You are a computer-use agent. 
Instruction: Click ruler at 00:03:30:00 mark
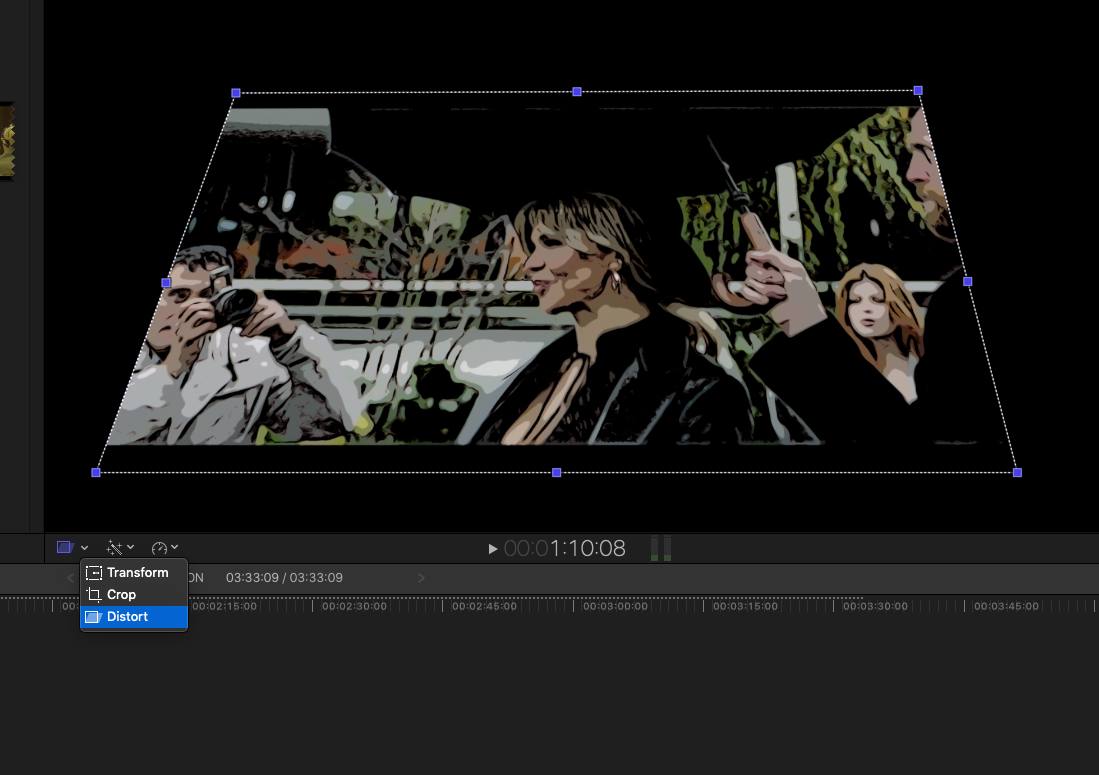coord(874,606)
